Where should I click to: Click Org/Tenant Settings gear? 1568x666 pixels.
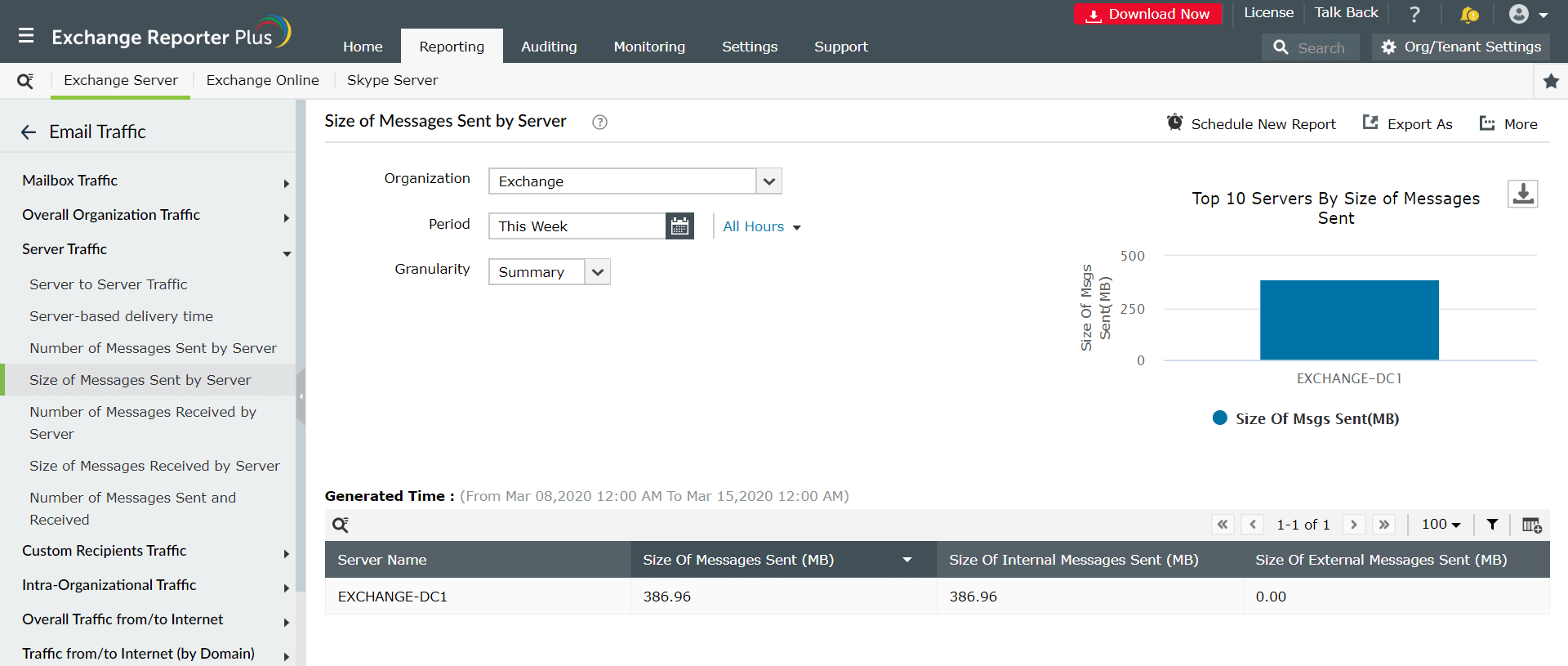point(1460,47)
